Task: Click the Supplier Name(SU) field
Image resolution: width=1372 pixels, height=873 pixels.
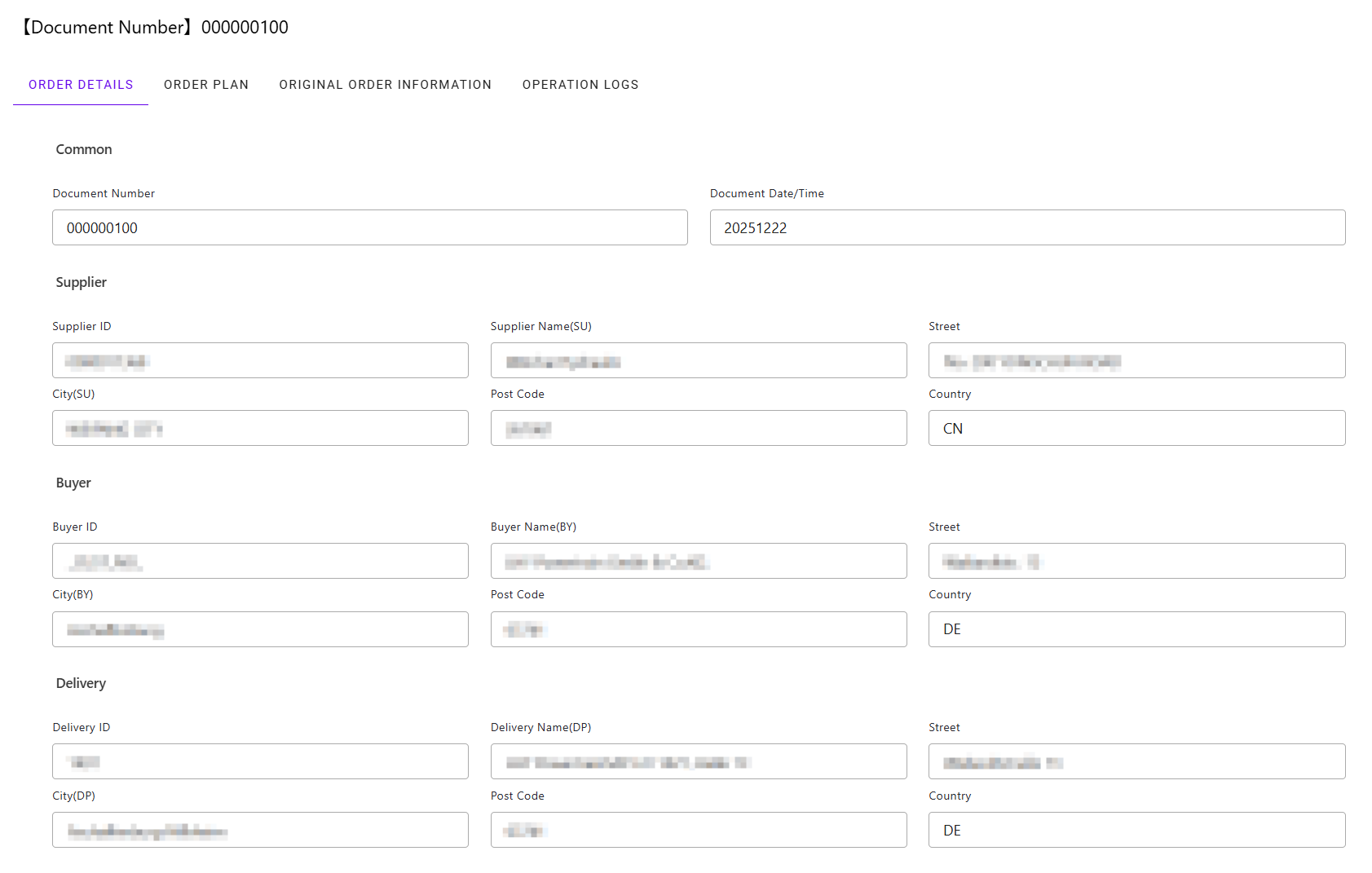Action: (x=698, y=360)
